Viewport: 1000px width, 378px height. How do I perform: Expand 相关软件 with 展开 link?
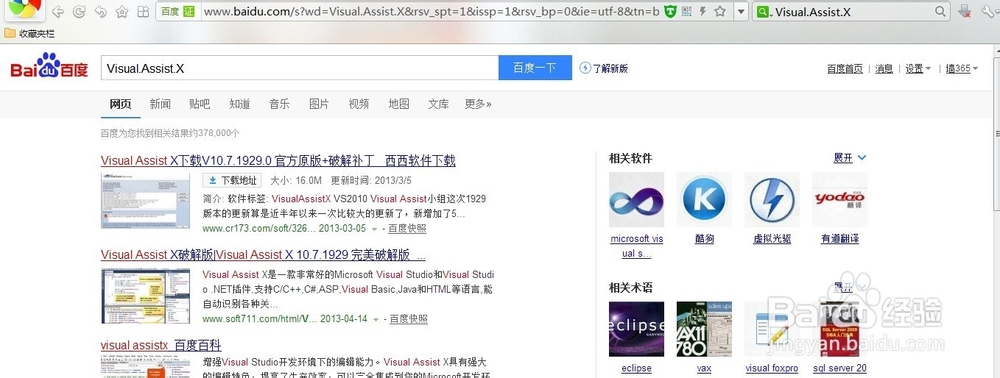point(850,157)
